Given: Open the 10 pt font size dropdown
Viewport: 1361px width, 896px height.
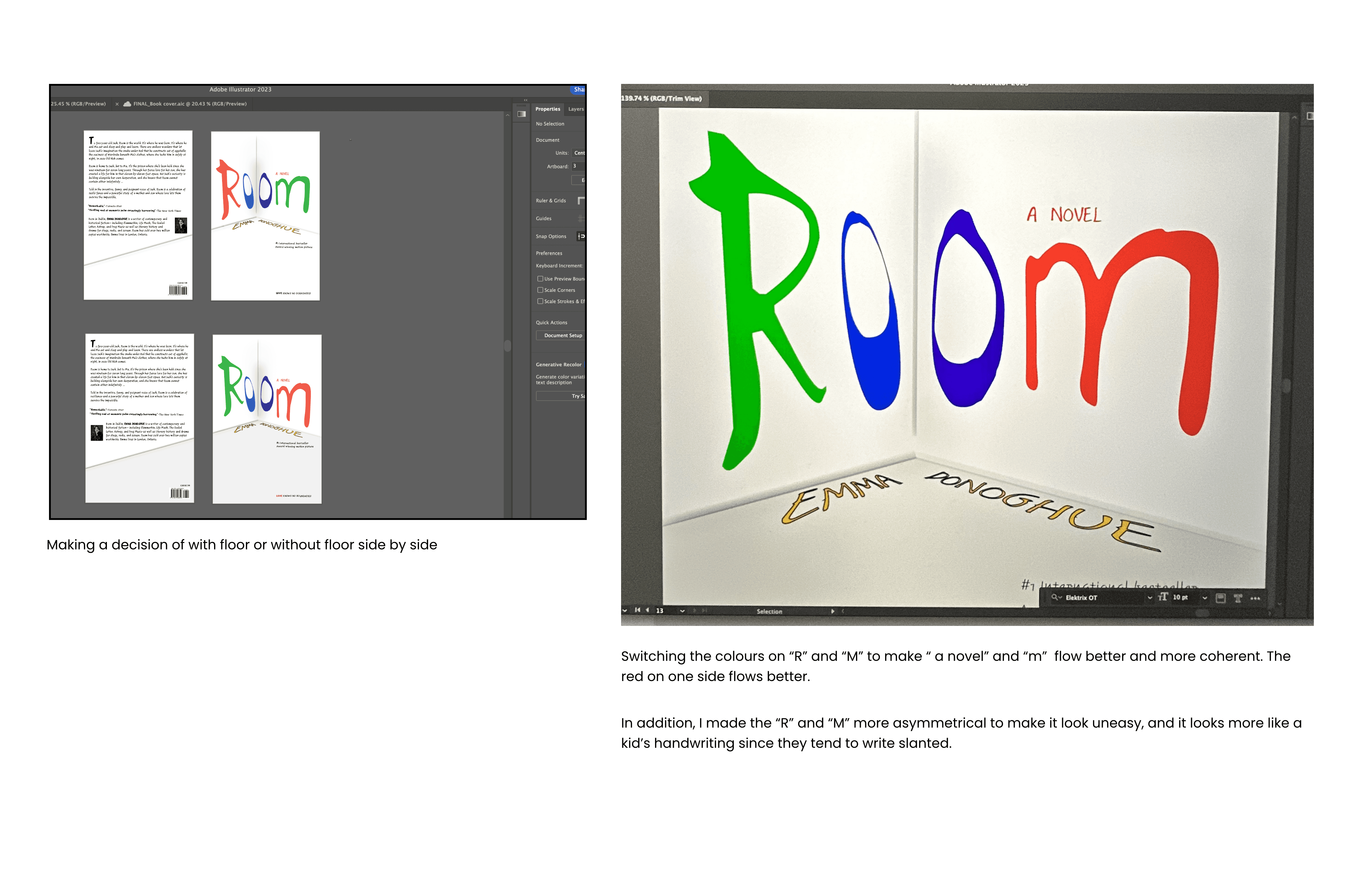Looking at the screenshot, I should [x=1204, y=598].
